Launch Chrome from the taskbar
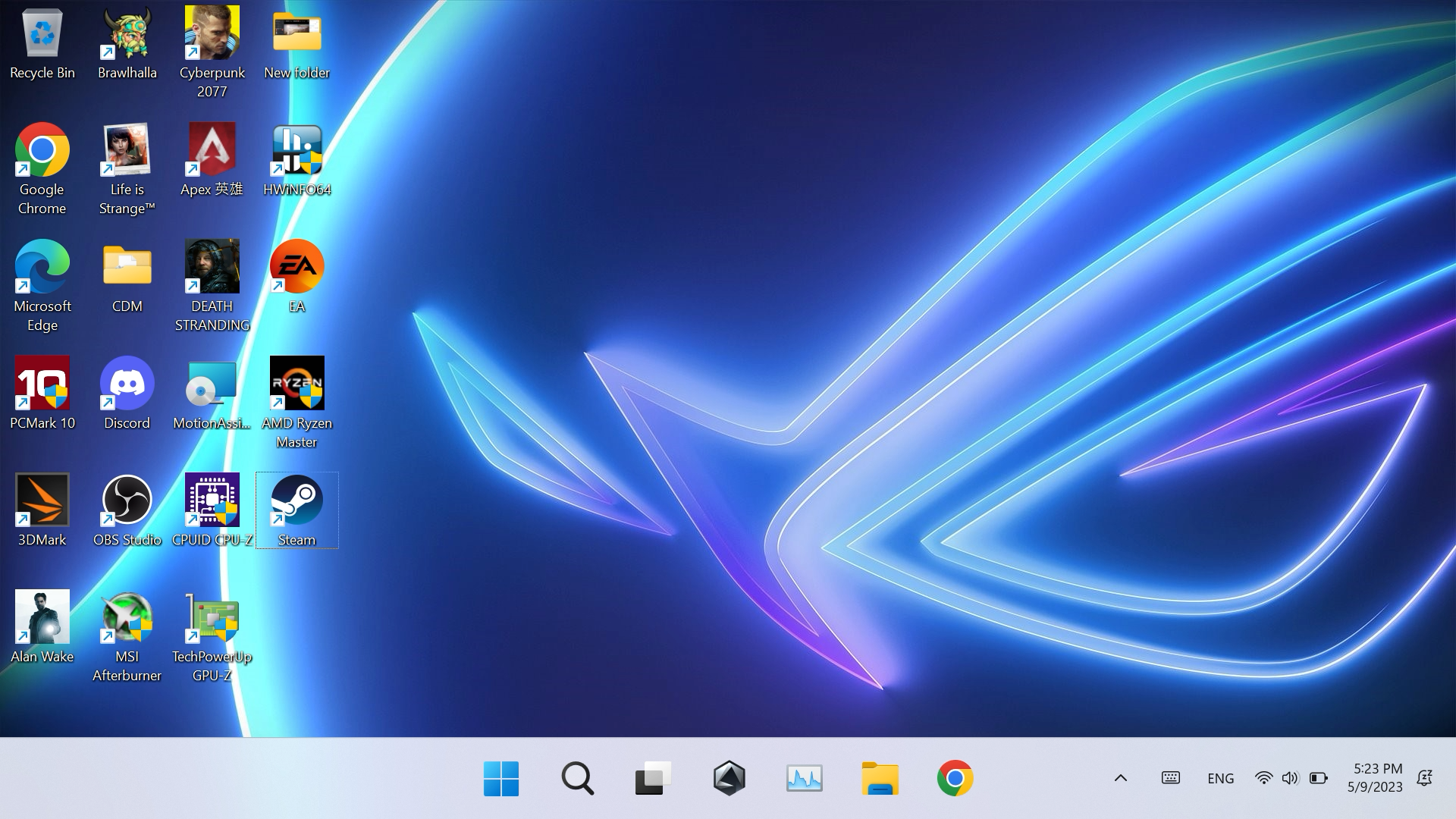 pos(955,779)
